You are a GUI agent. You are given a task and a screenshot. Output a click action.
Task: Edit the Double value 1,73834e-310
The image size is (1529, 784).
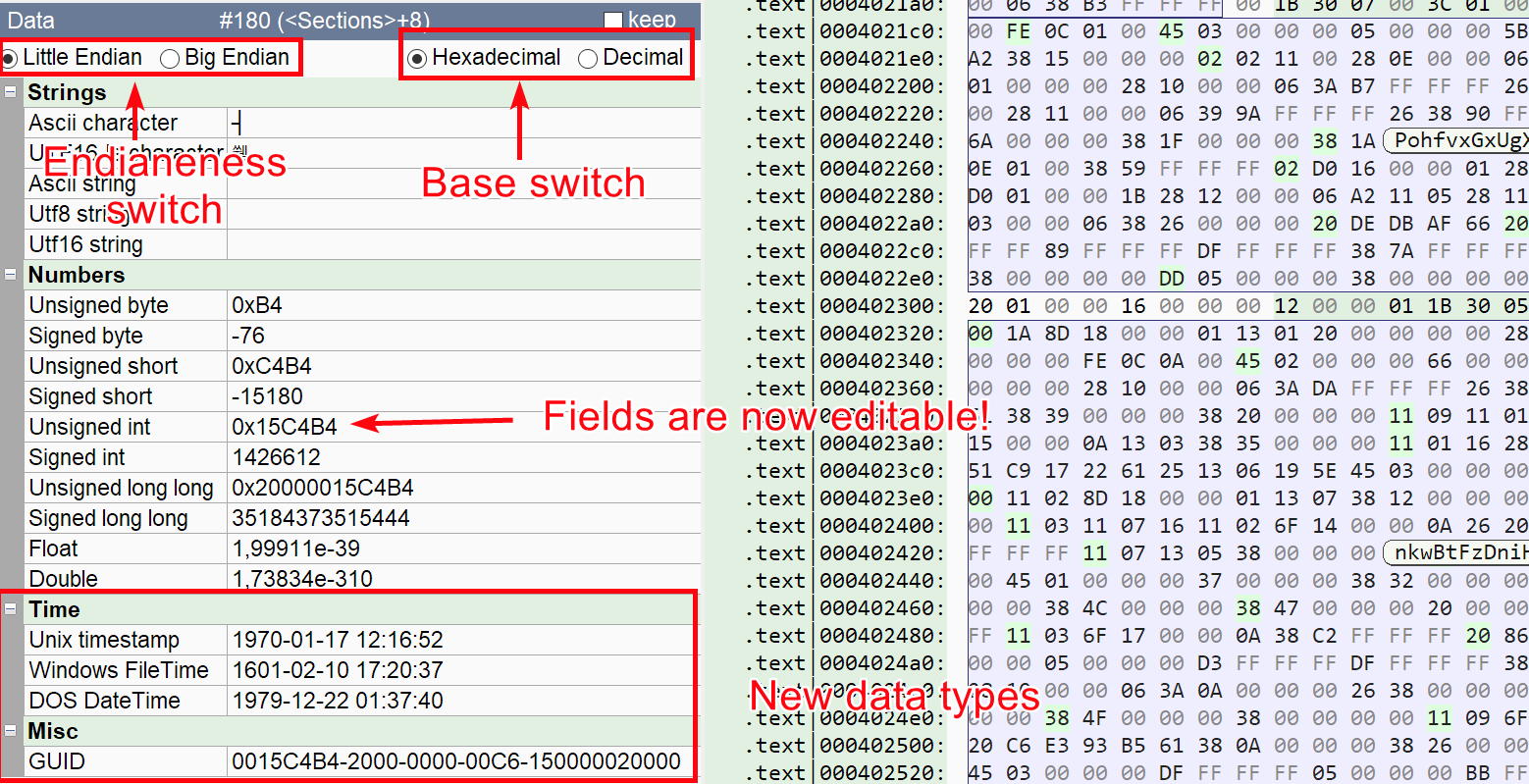click(x=463, y=579)
